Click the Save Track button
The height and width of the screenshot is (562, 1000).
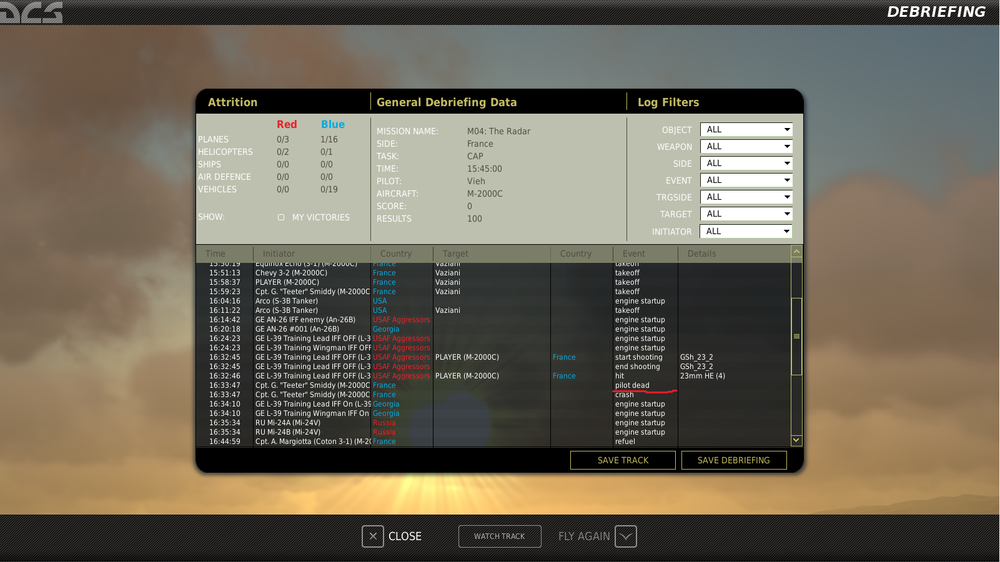[x=622, y=460]
